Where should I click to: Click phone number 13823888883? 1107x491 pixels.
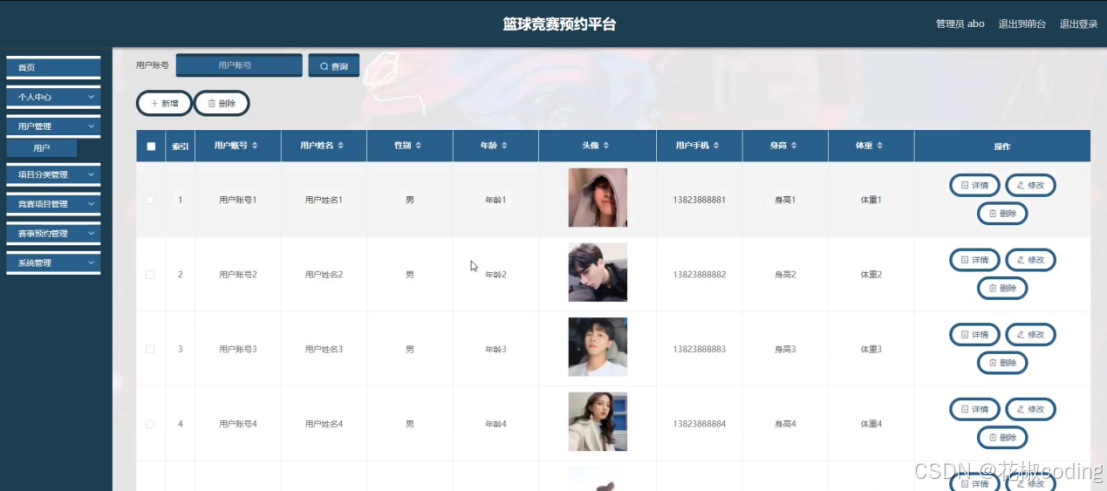(x=699, y=349)
